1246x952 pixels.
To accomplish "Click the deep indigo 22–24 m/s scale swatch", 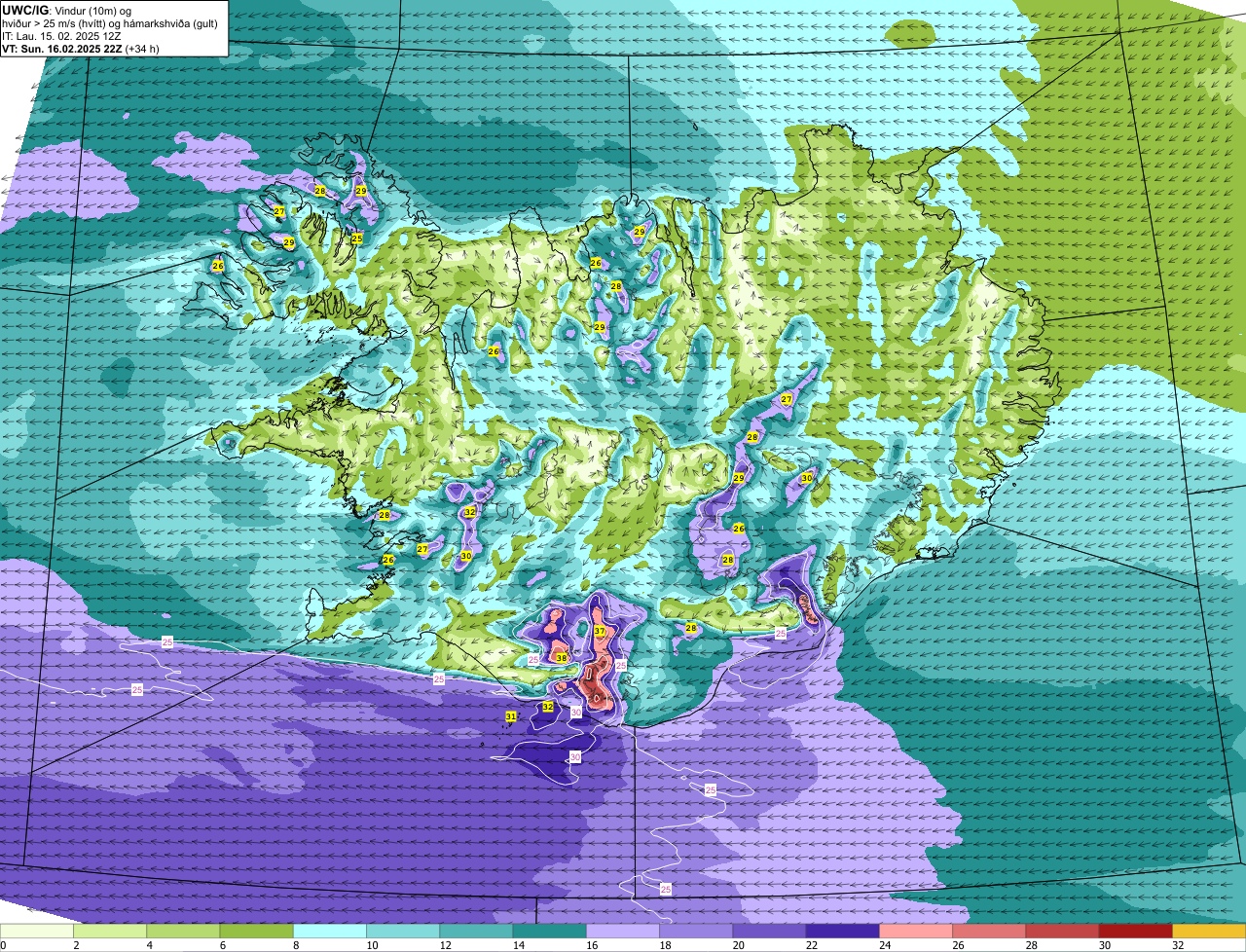I will point(843,931).
